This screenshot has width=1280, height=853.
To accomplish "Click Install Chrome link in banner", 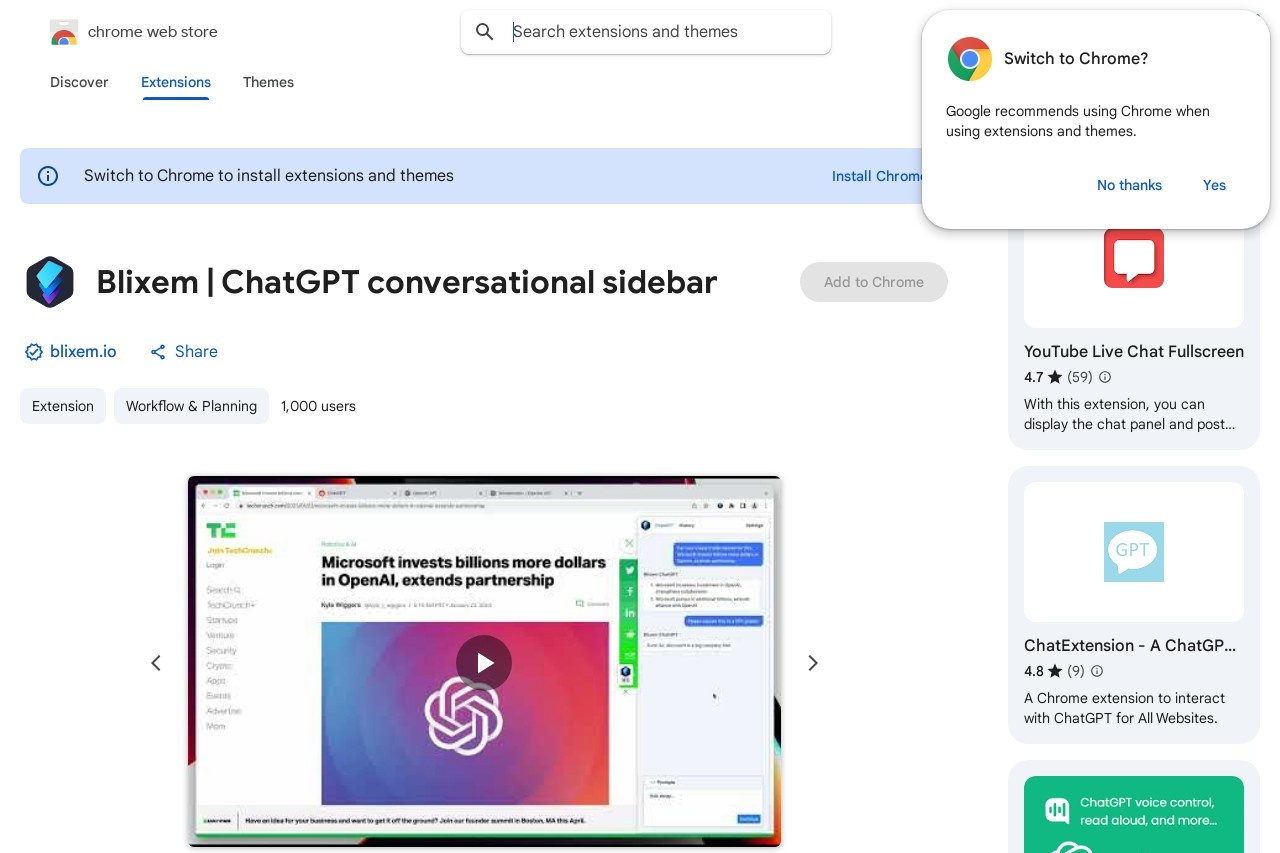I will (x=878, y=176).
